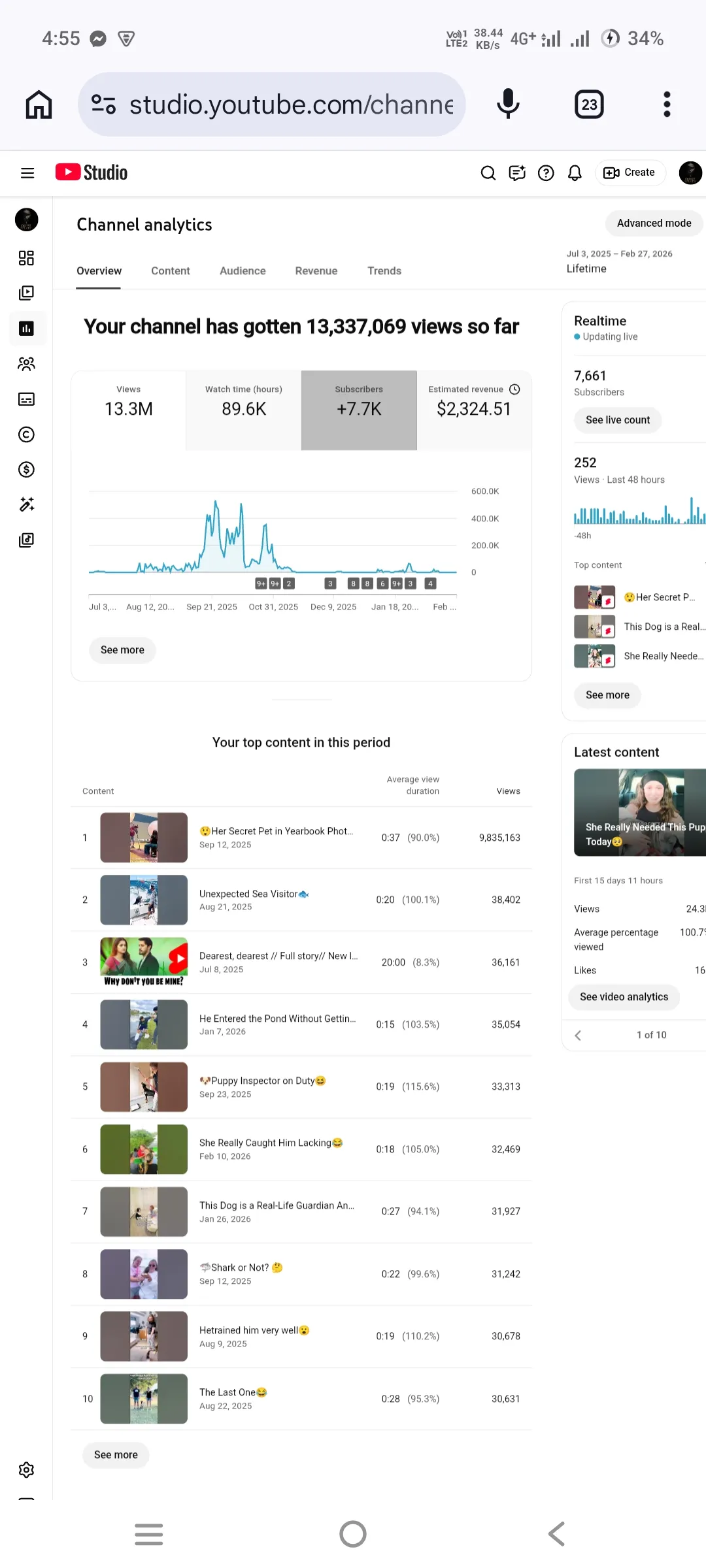This screenshot has height=1568, width=706.
Task: Open Studio search magnifier
Action: click(x=488, y=172)
